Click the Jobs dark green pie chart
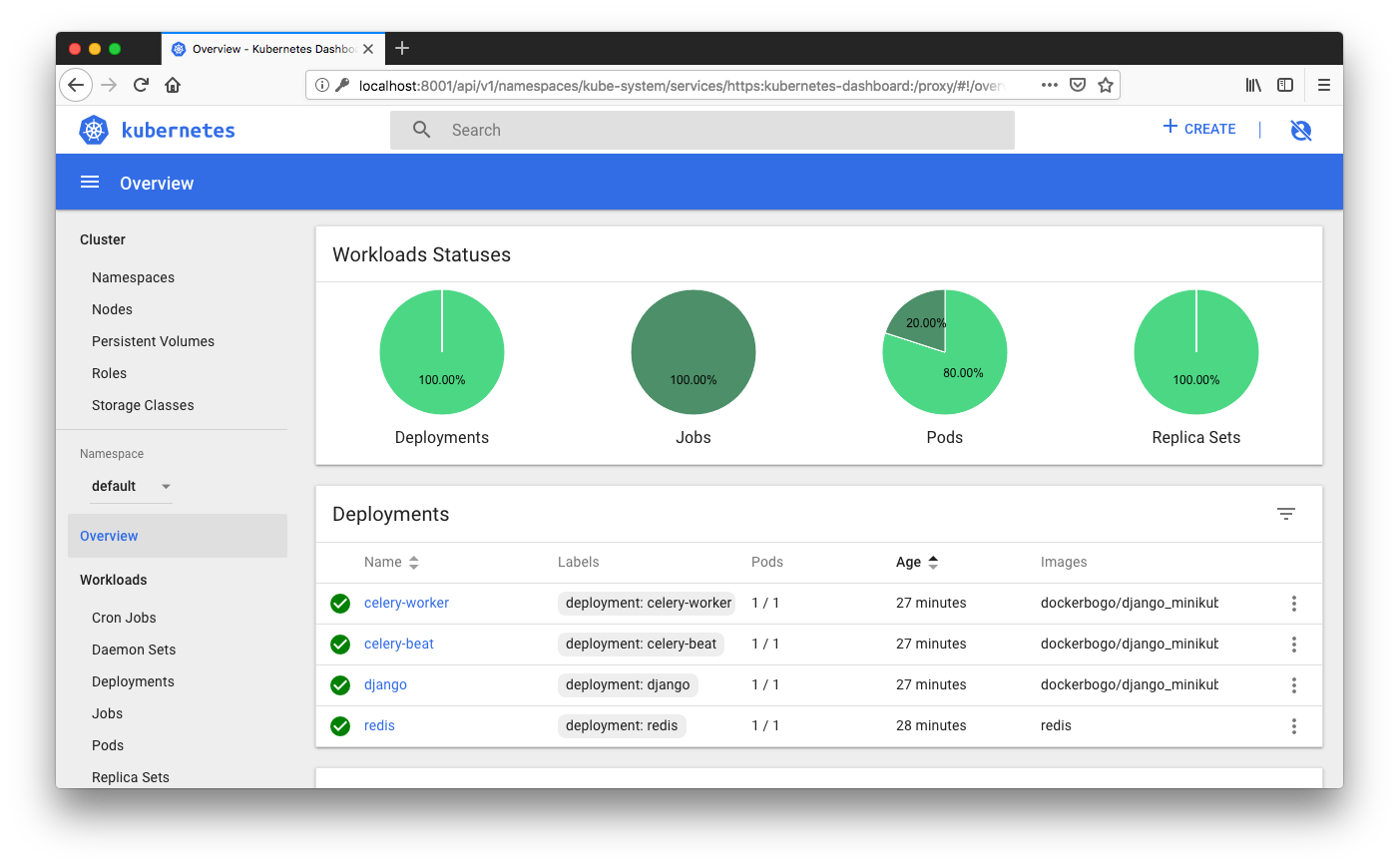1399x868 pixels. (694, 352)
